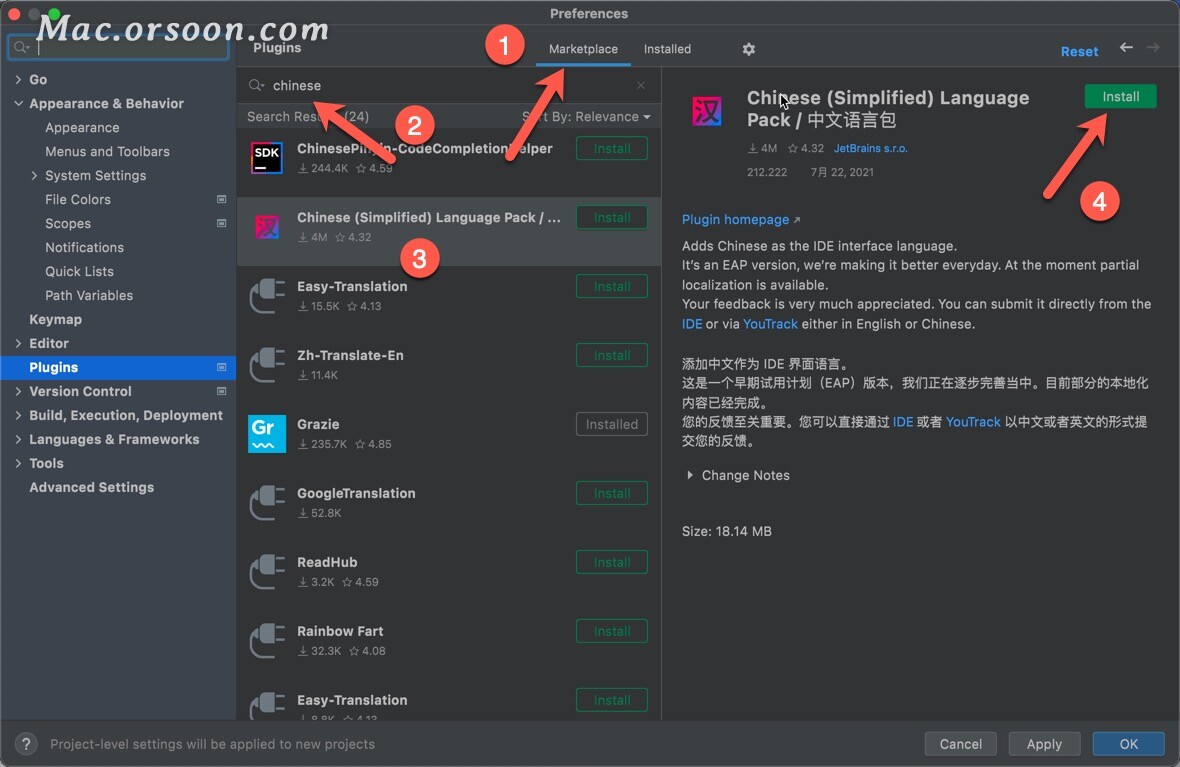This screenshot has width=1180, height=767.
Task: Clear the plugin search with the X icon
Action: (640, 86)
